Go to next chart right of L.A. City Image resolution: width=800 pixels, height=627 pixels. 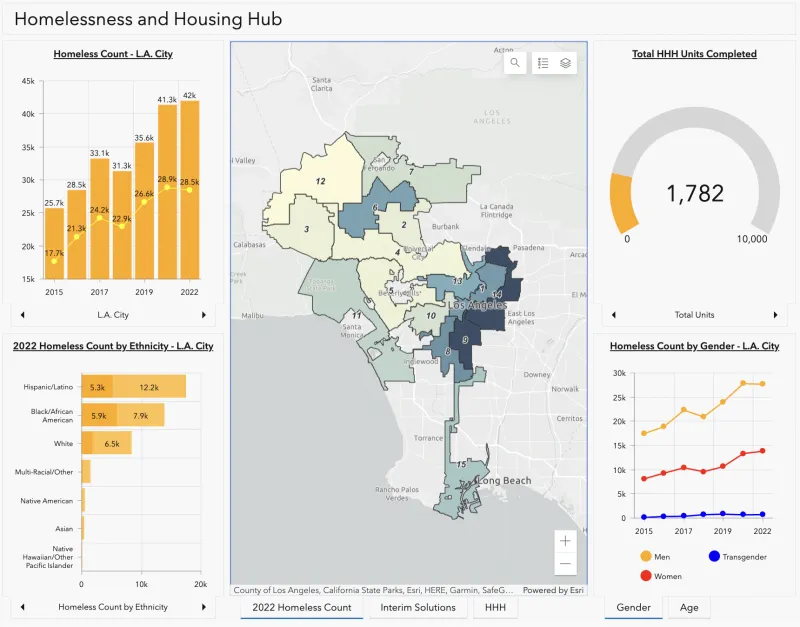click(204, 315)
